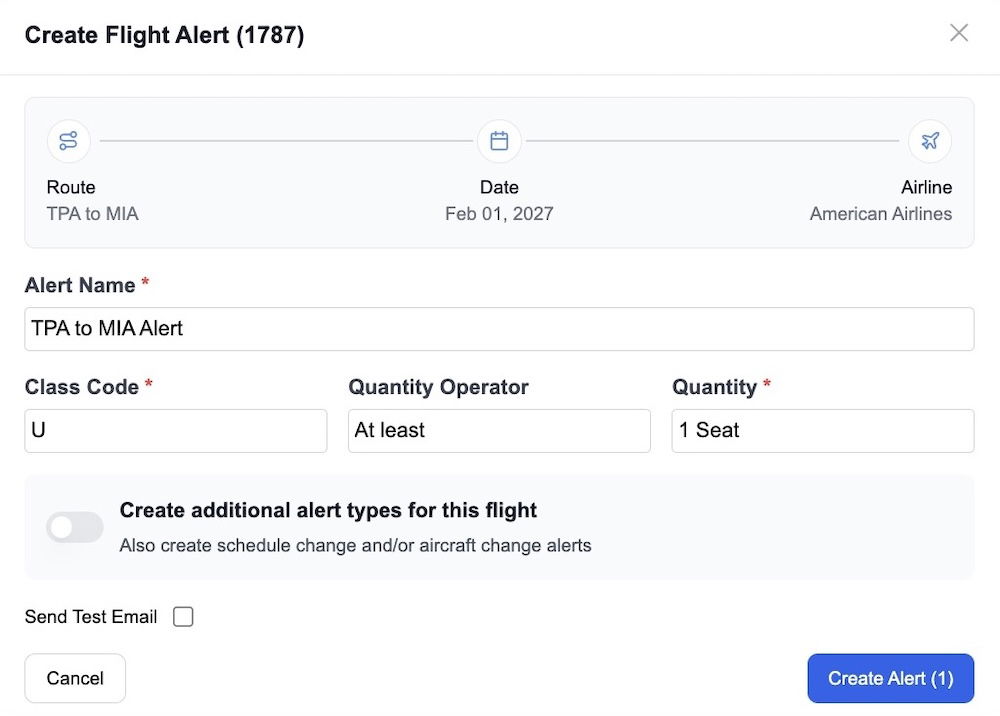Click the 'Also create schedule change' description text
Viewport: 1000px width, 716px height.
pyautogui.click(x=355, y=546)
